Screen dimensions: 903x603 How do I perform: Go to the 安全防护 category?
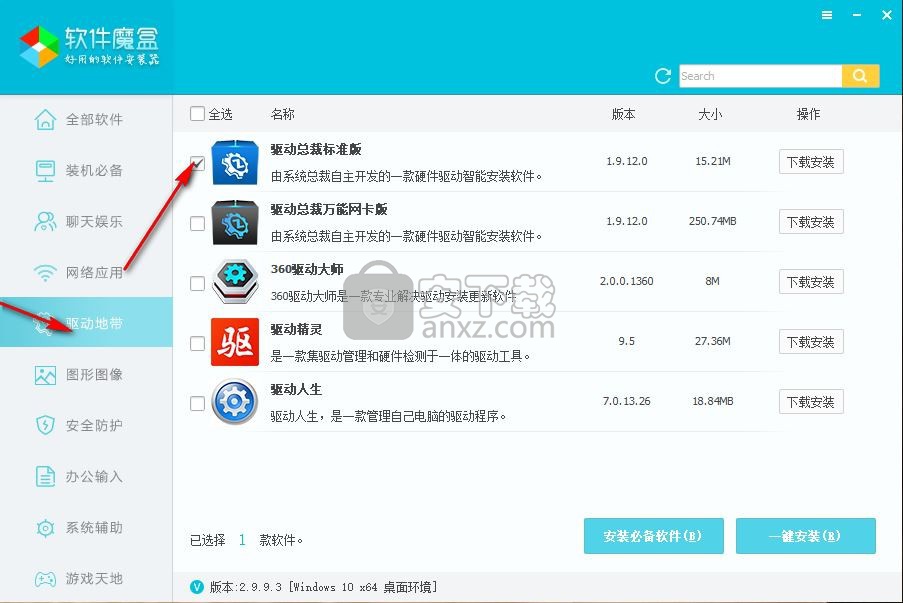pyautogui.click(x=86, y=426)
